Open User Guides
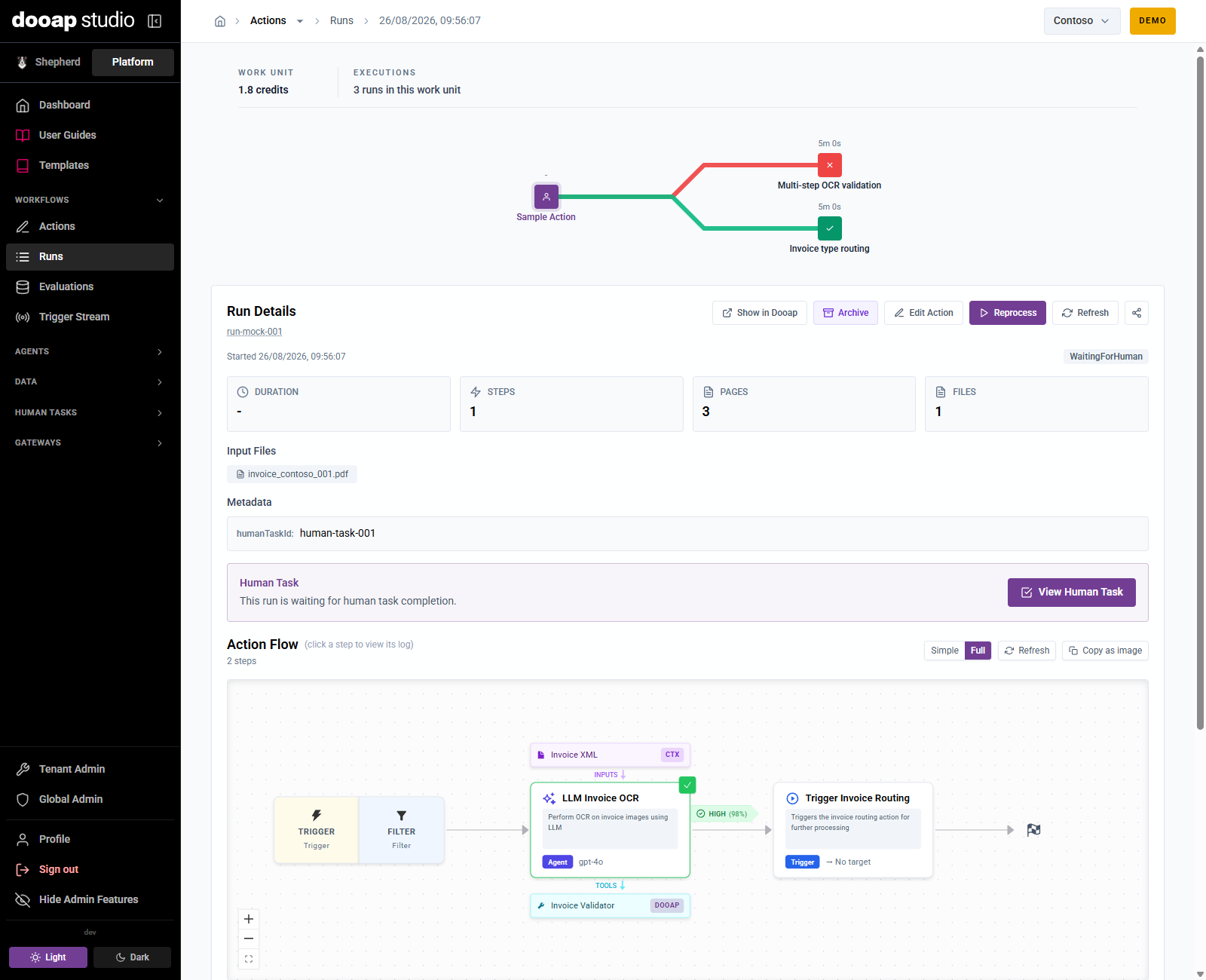The height and width of the screenshot is (980, 1206). point(90,135)
